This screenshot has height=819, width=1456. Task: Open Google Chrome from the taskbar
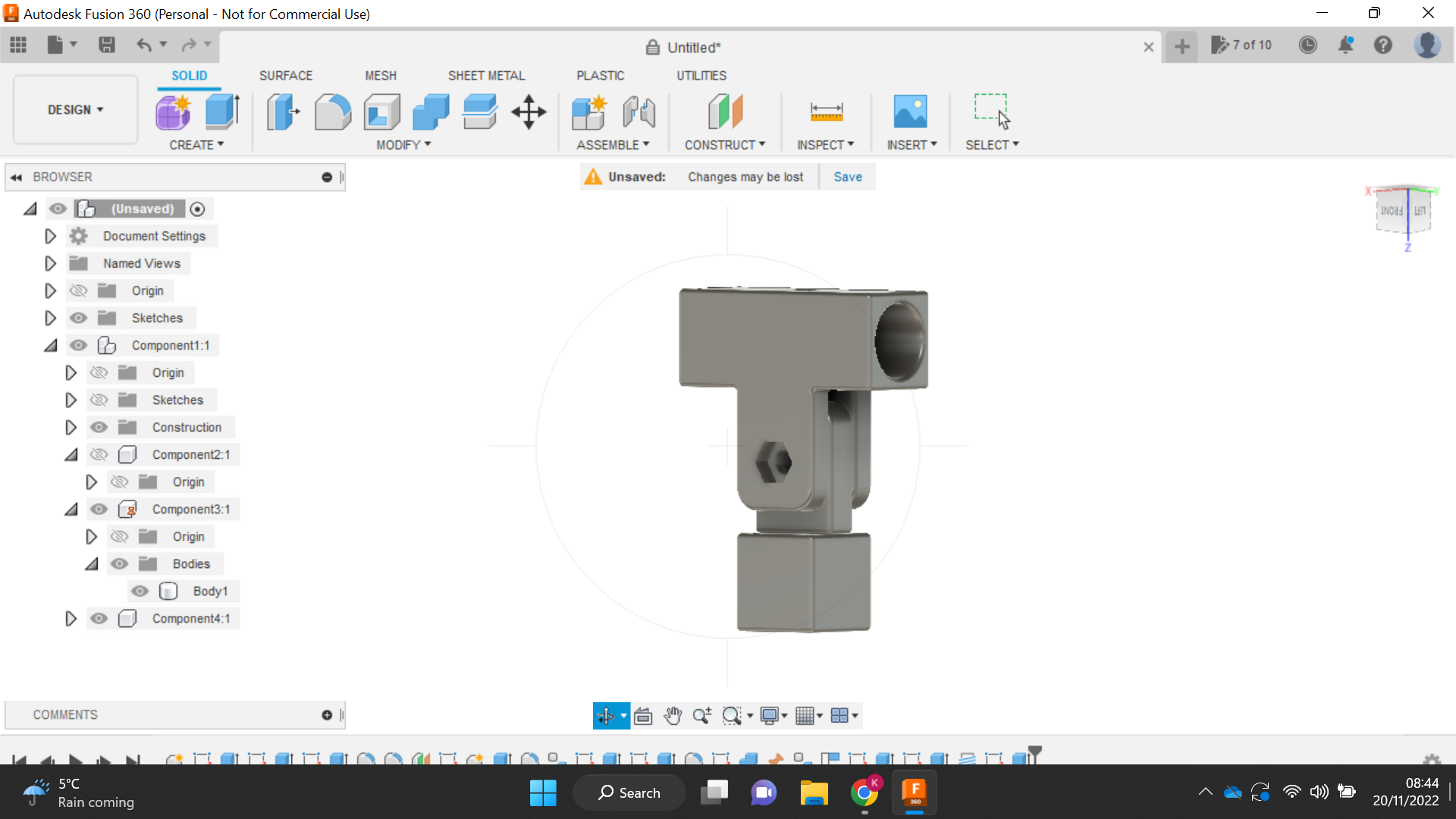[864, 792]
